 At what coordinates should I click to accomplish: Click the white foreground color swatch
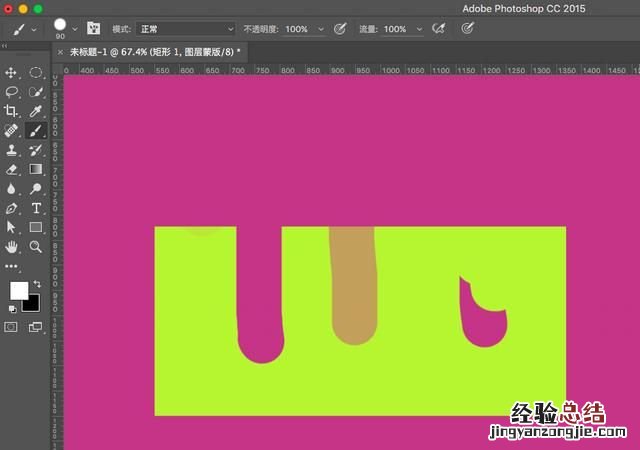(x=18, y=291)
